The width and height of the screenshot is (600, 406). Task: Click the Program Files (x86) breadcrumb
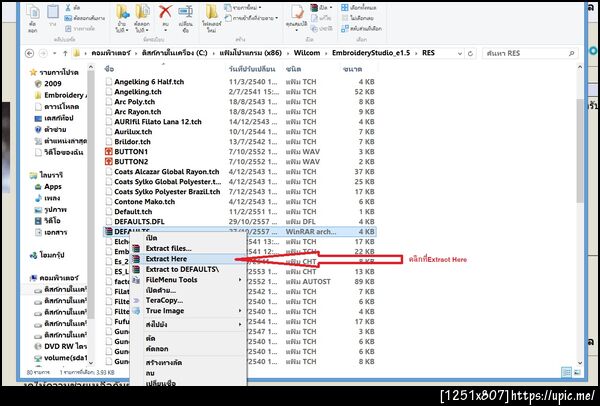click(251, 53)
